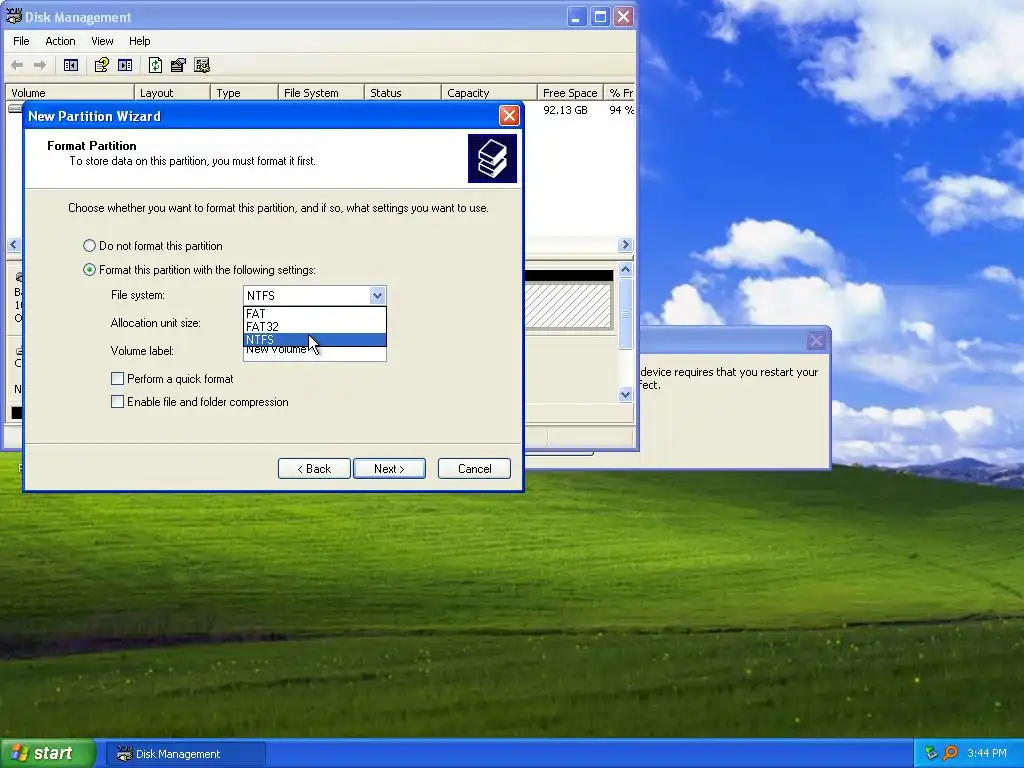Click the horizontal scrollbar left arrow
Image resolution: width=1024 pixels, height=768 pixels.
tap(14, 245)
